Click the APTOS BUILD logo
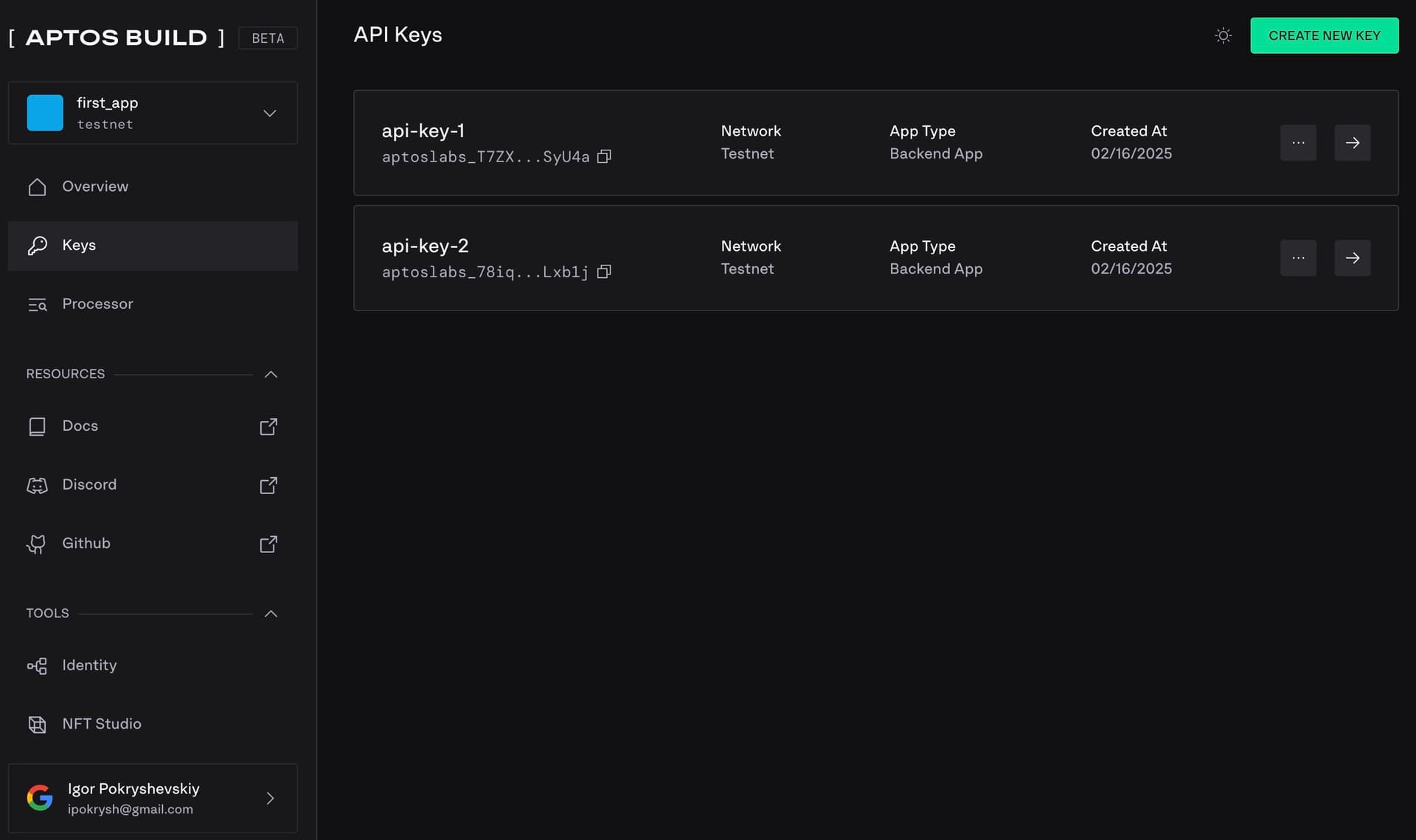 117,38
